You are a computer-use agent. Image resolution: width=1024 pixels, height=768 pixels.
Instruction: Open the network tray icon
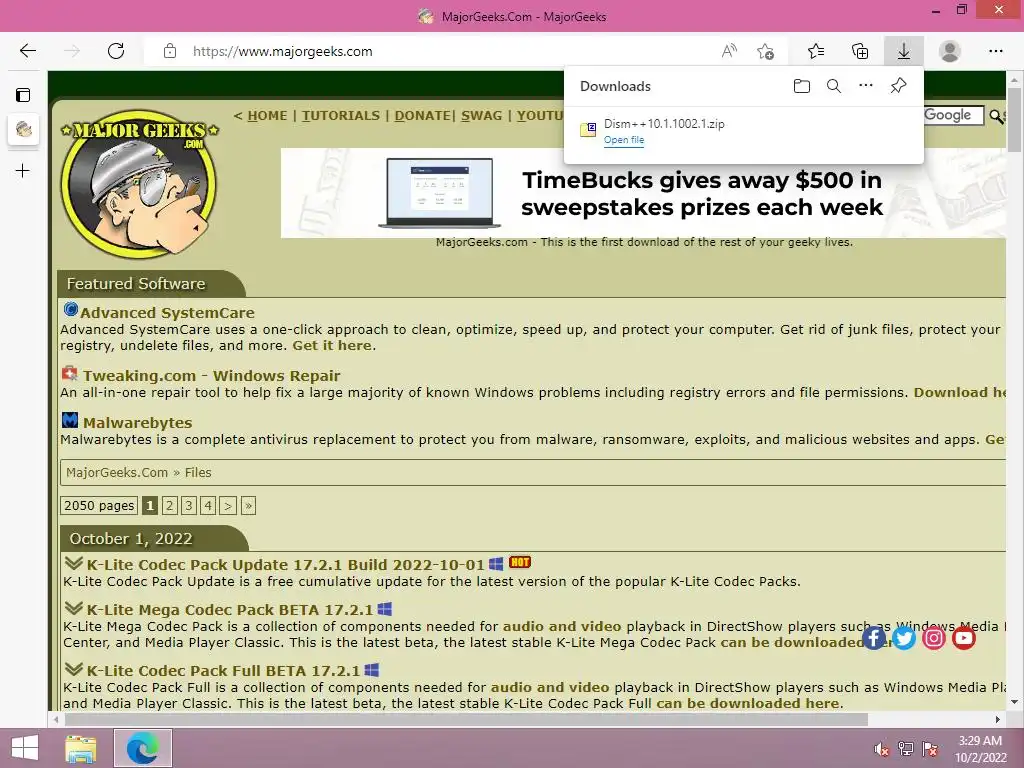click(906, 749)
